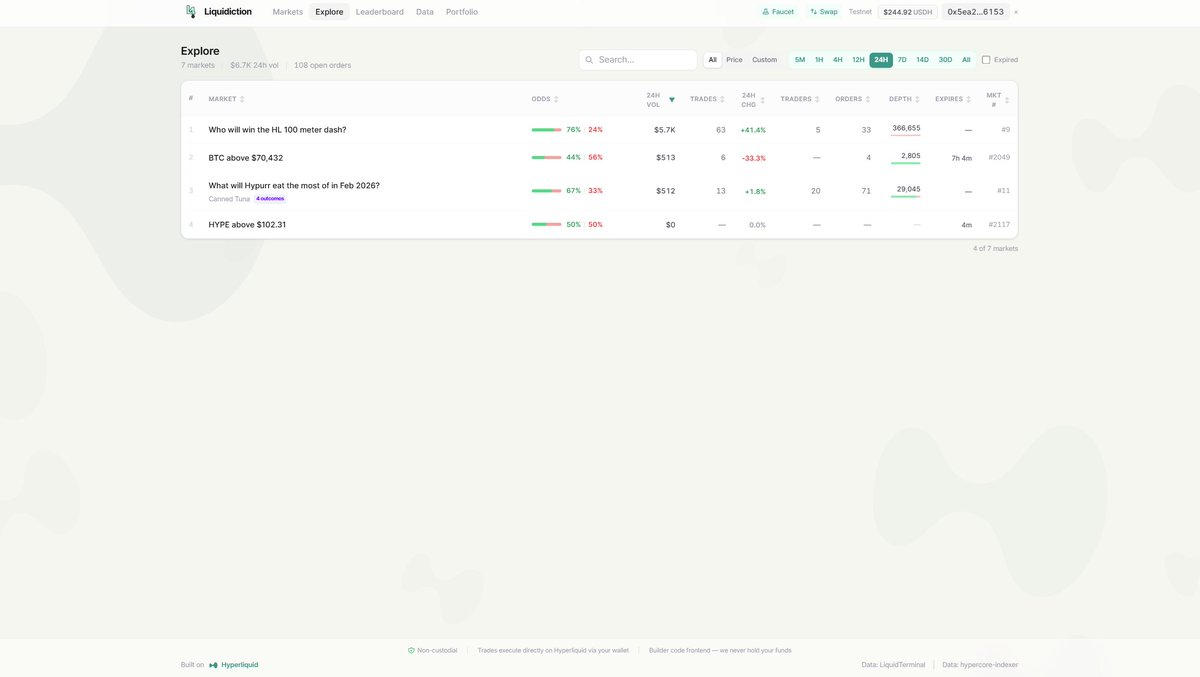Open the Hyperliquid footer link
Image resolution: width=1200 pixels, height=677 pixels.
[233, 665]
